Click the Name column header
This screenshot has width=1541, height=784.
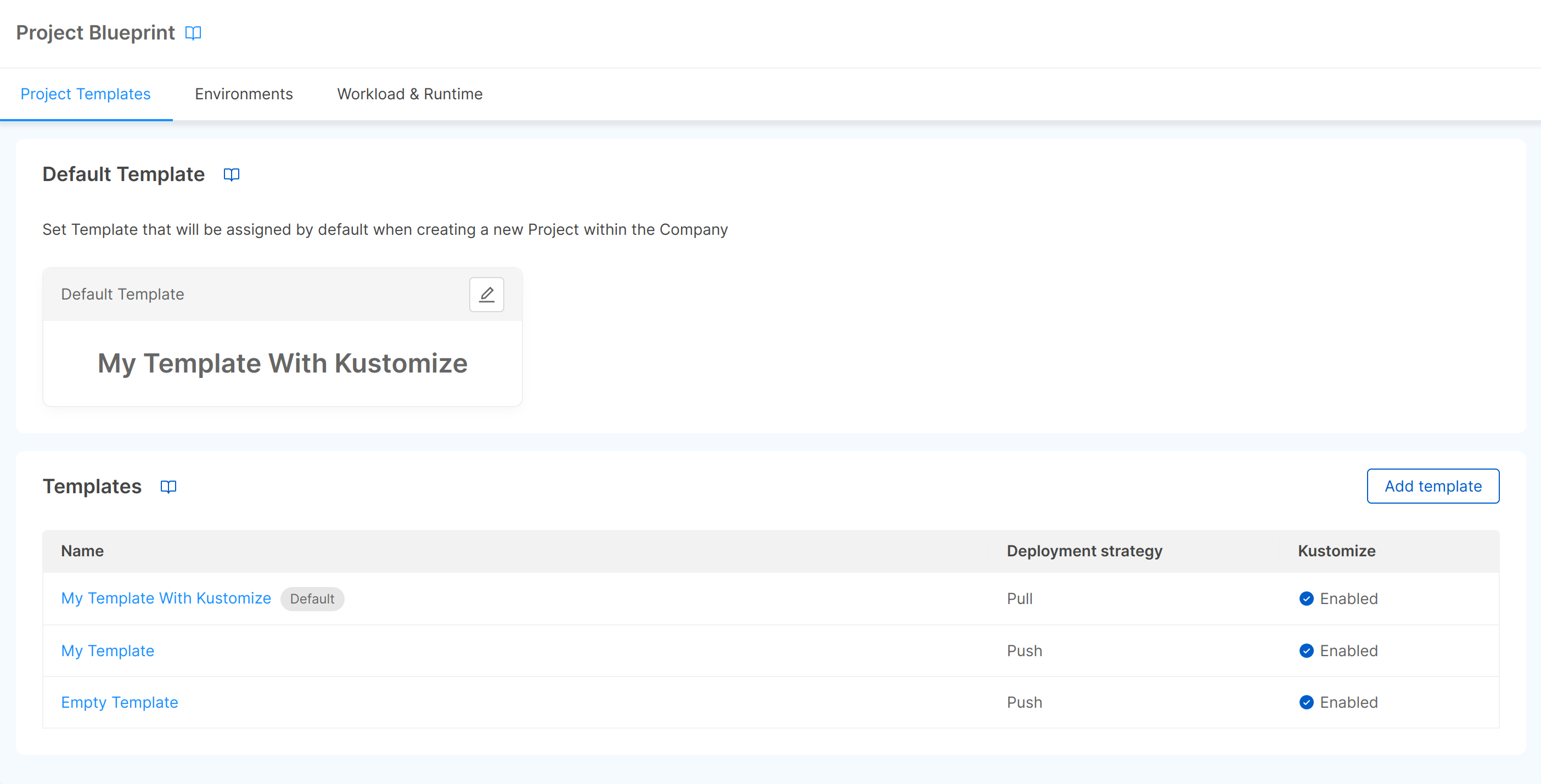coord(82,551)
